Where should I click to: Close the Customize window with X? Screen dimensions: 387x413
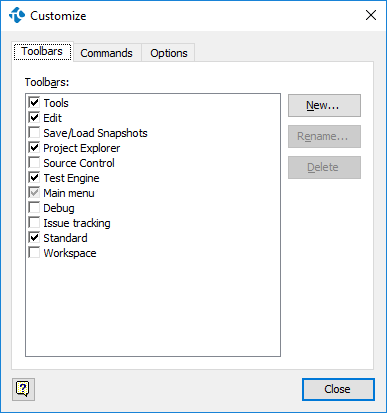(x=371, y=15)
